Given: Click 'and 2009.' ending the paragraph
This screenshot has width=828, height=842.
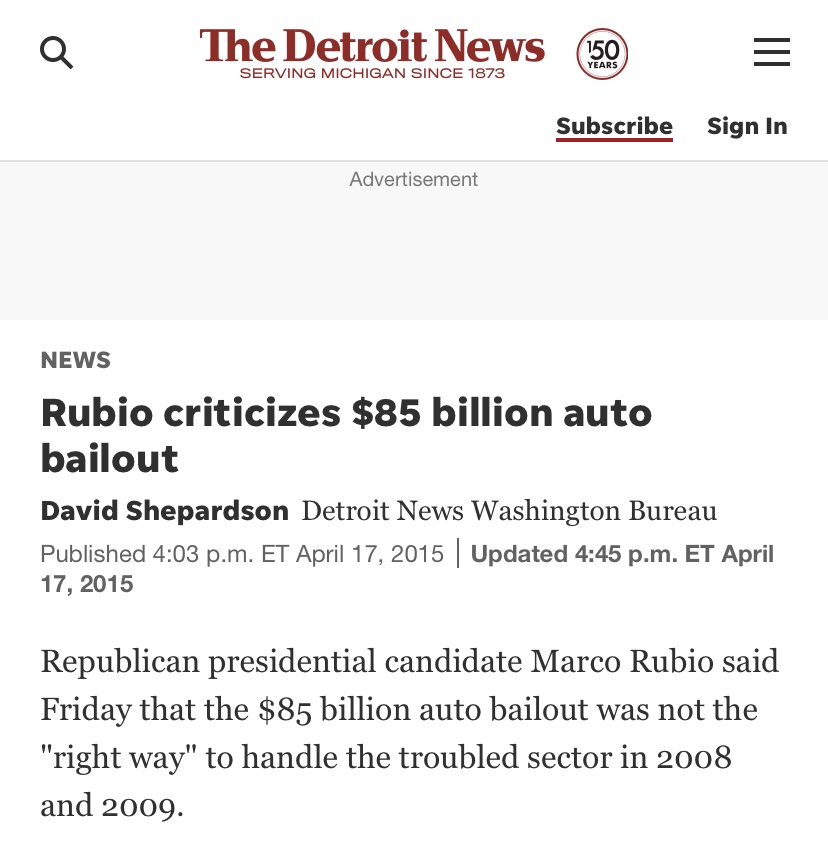Looking at the screenshot, I should pyautogui.click(x=112, y=806).
